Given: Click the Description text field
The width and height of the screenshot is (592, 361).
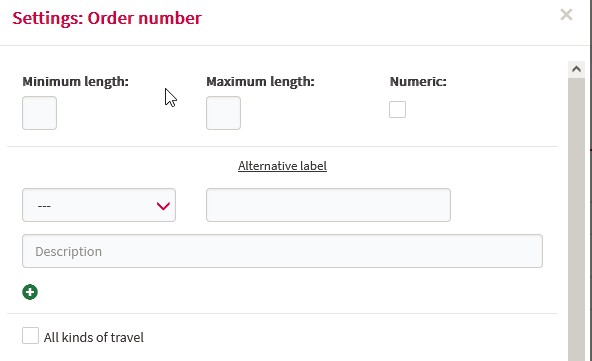Looking at the screenshot, I should 282,251.
